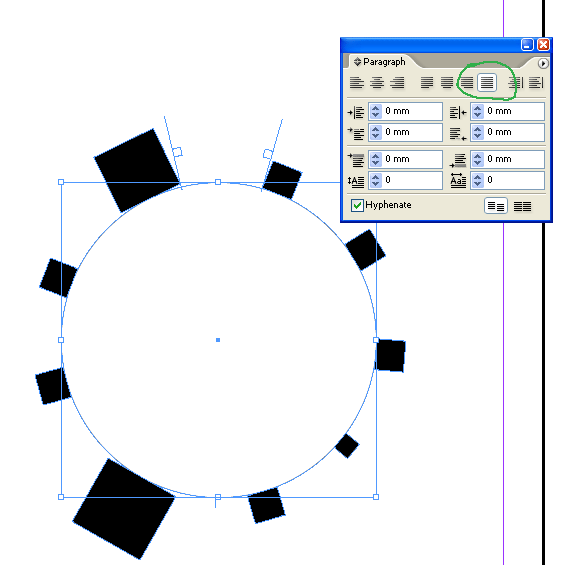This screenshot has height=565, width=569.
Task: Toggle the Hyphenate checkbox
Action: tap(357, 205)
